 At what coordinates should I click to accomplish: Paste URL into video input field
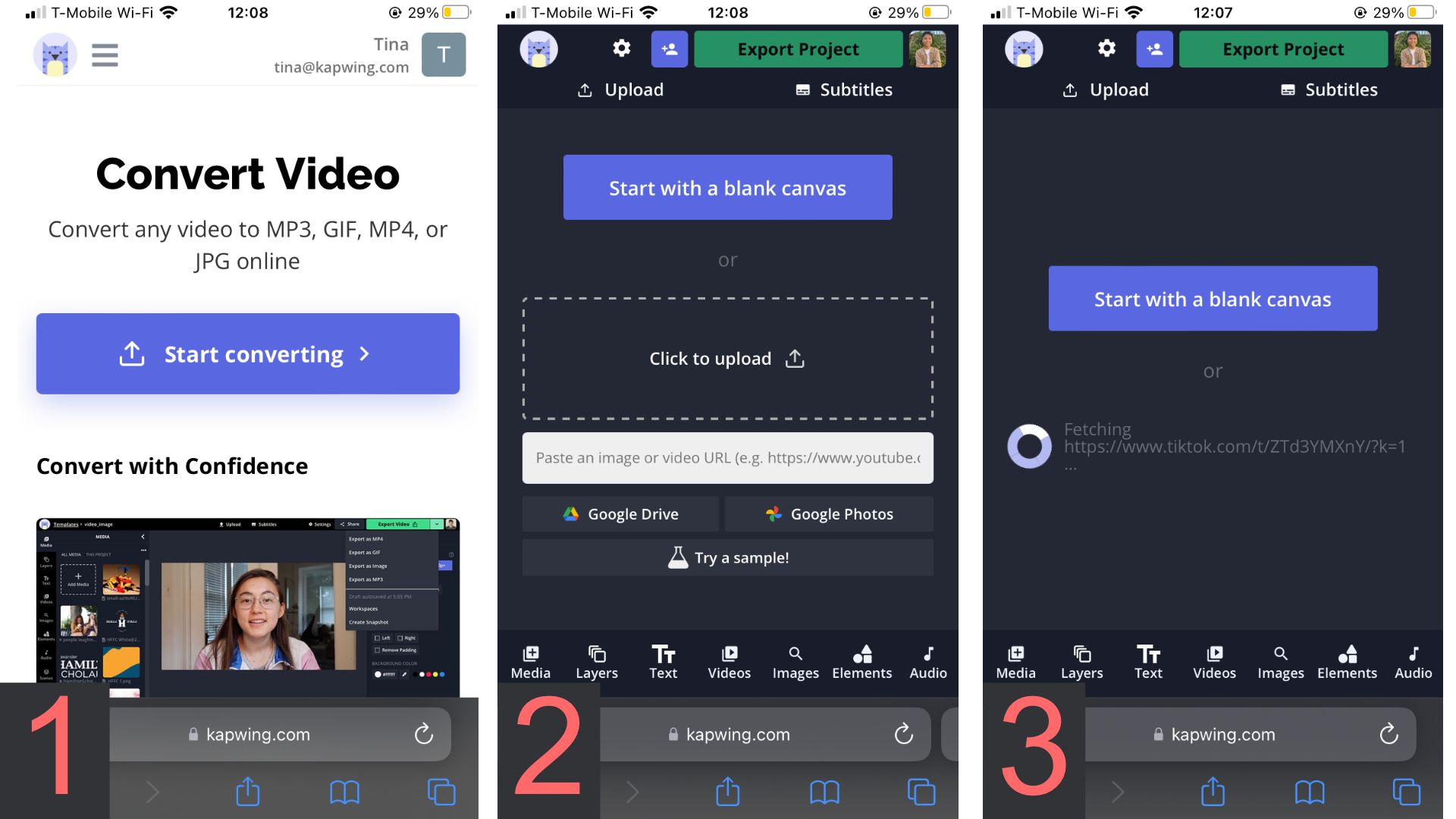[x=727, y=457]
